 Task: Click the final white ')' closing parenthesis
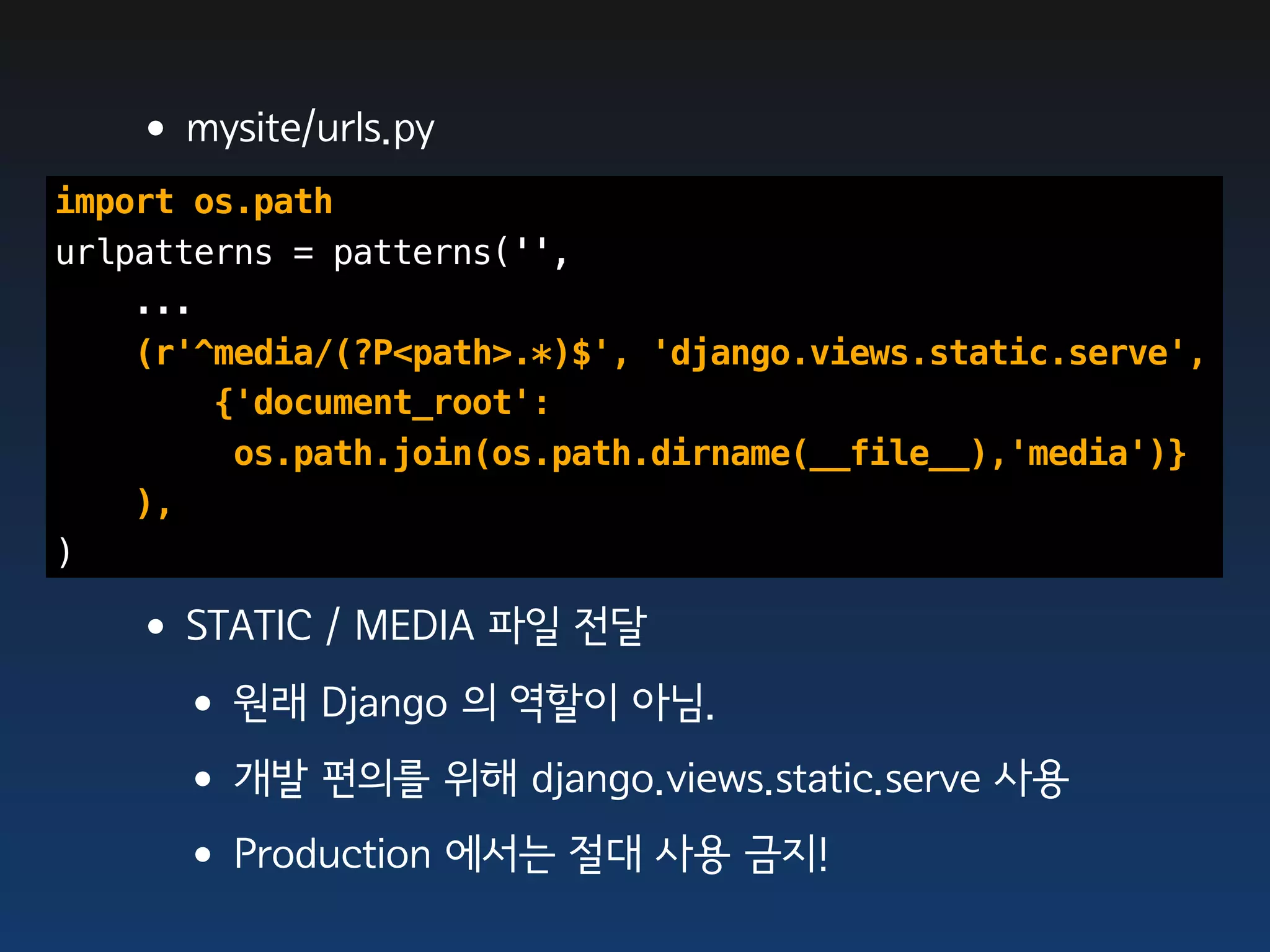(64, 552)
